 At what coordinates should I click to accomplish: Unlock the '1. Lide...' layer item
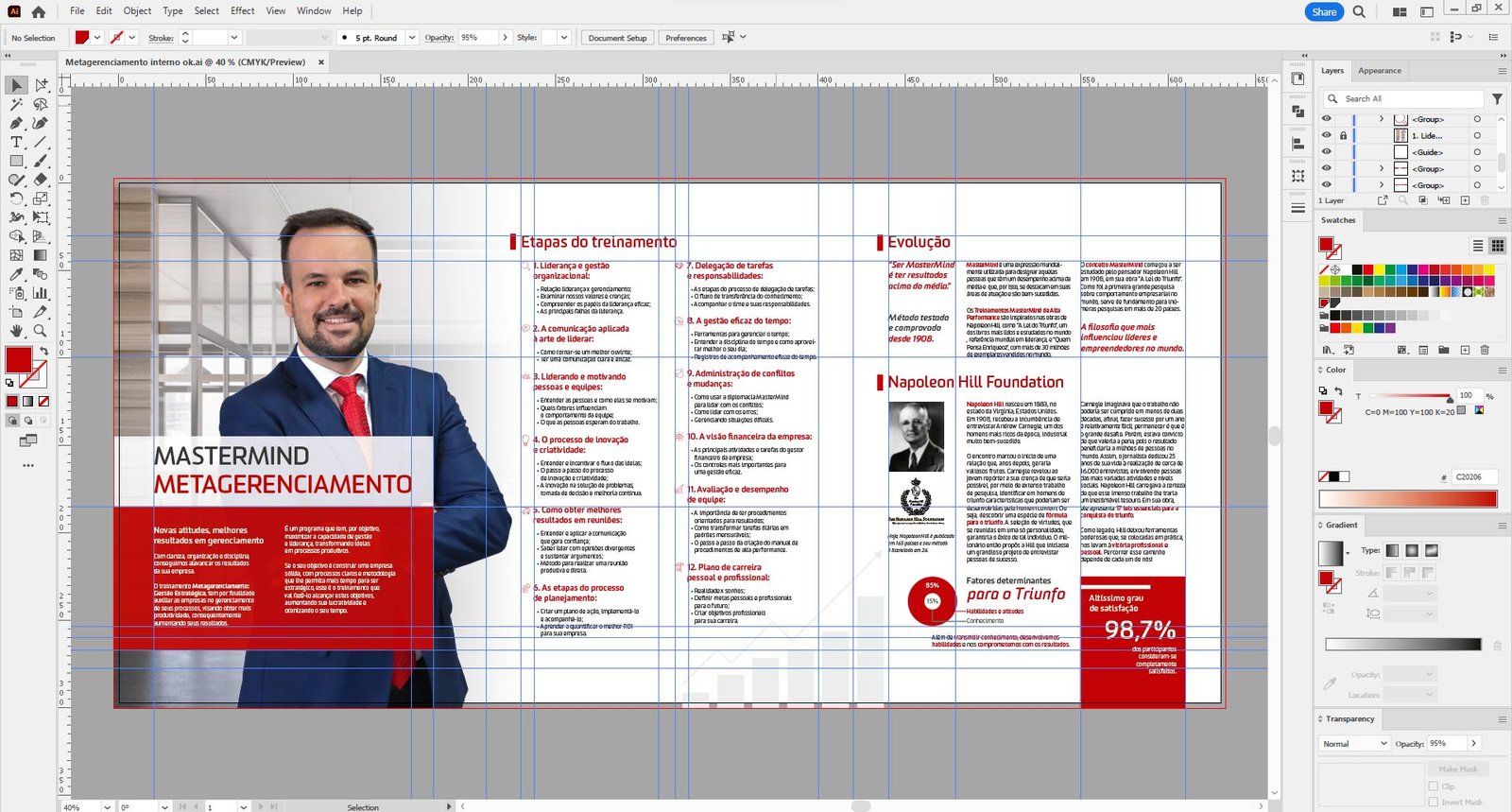[1343, 135]
